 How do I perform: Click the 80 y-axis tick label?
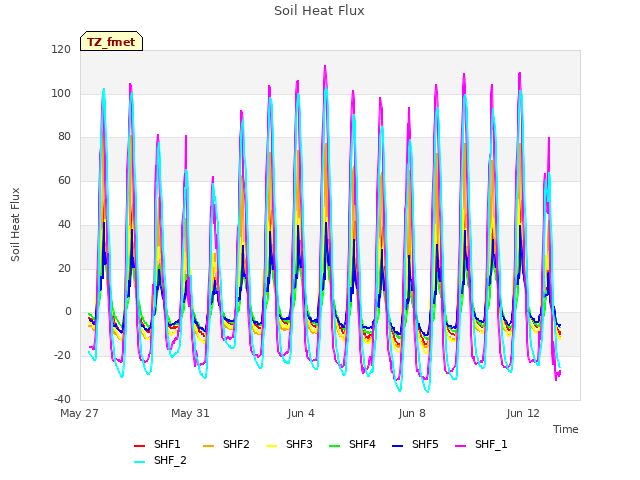pyautogui.click(x=64, y=136)
